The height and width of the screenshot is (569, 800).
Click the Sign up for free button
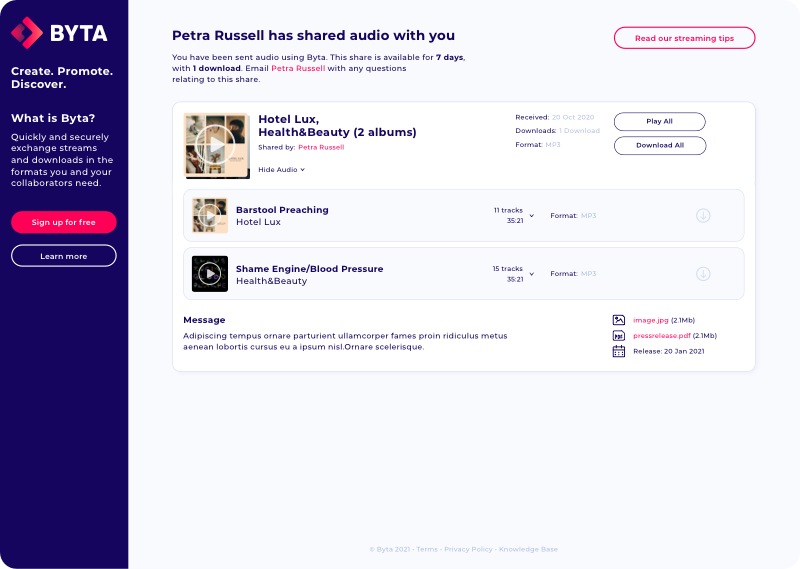(x=64, y=222)
